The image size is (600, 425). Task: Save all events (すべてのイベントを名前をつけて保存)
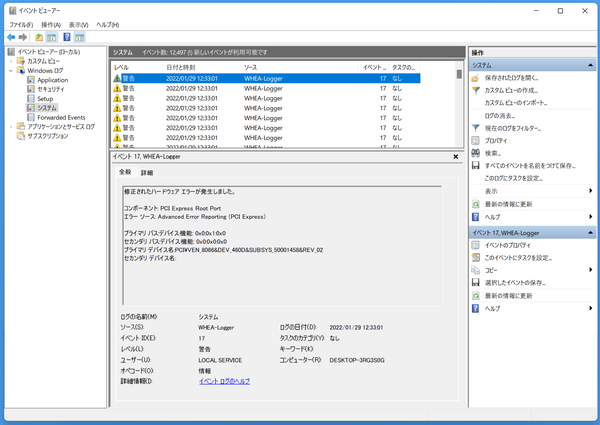pyautogui.click(x=530, y=166)
